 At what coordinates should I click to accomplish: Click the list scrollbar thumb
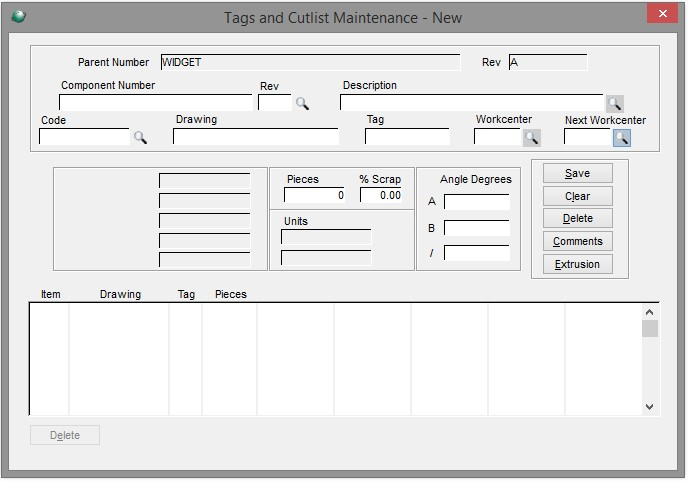tap(650, 328)
